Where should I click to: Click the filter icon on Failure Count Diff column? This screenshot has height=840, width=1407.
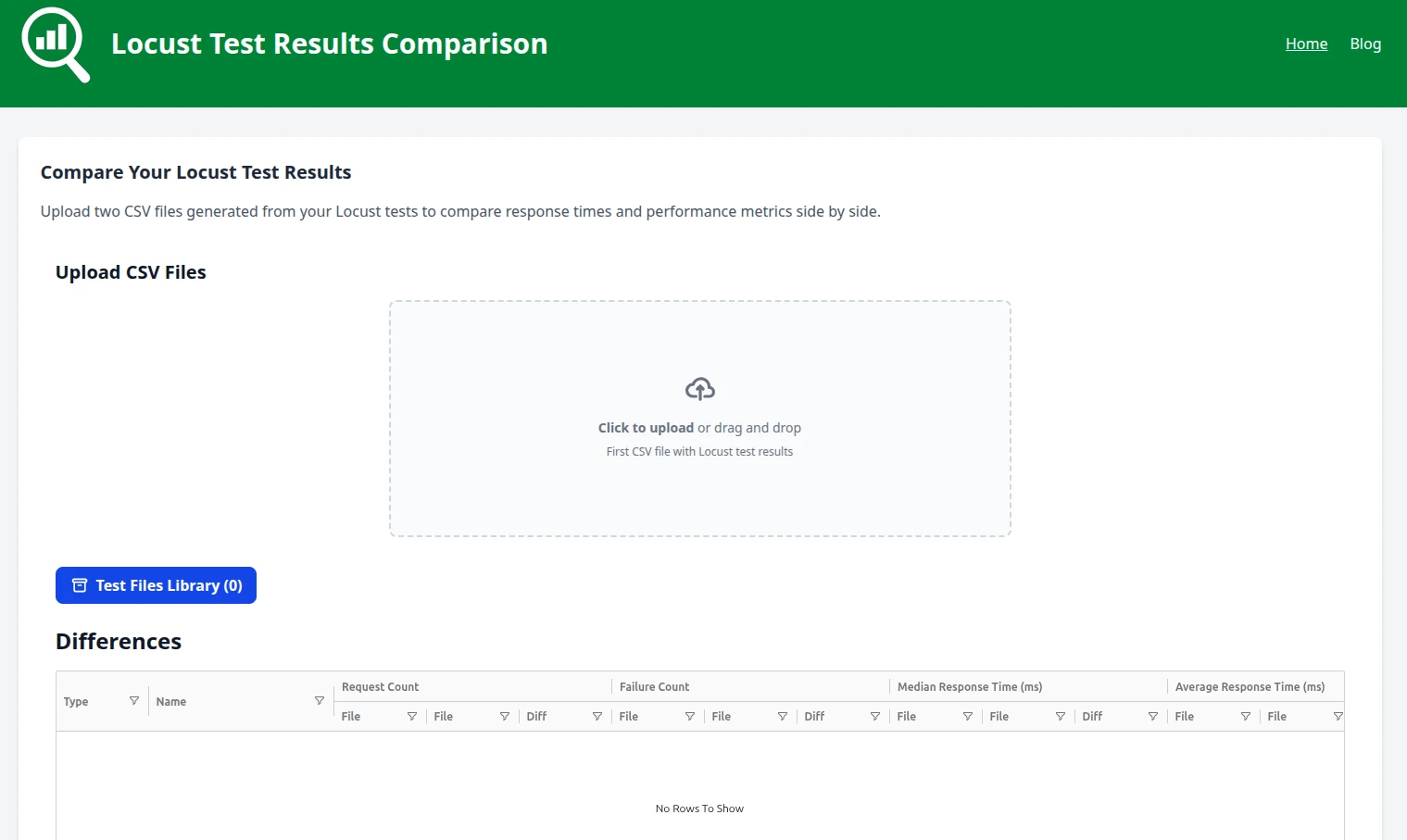(875, 716)
